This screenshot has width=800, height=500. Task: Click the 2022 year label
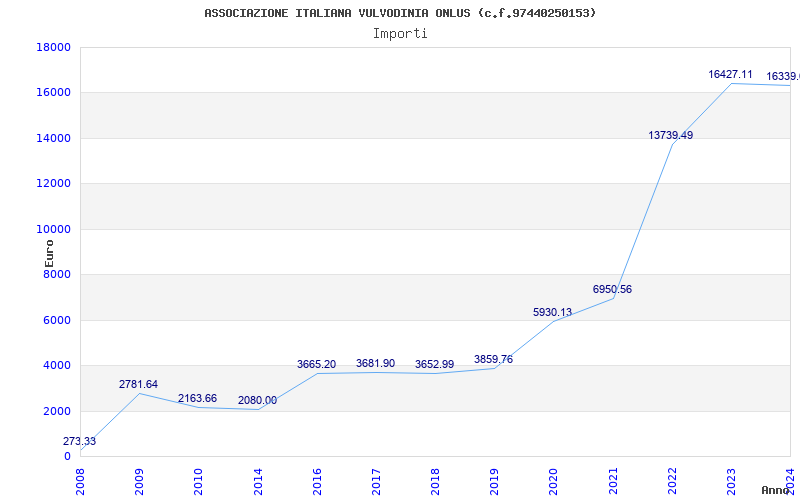pos(672,482)
